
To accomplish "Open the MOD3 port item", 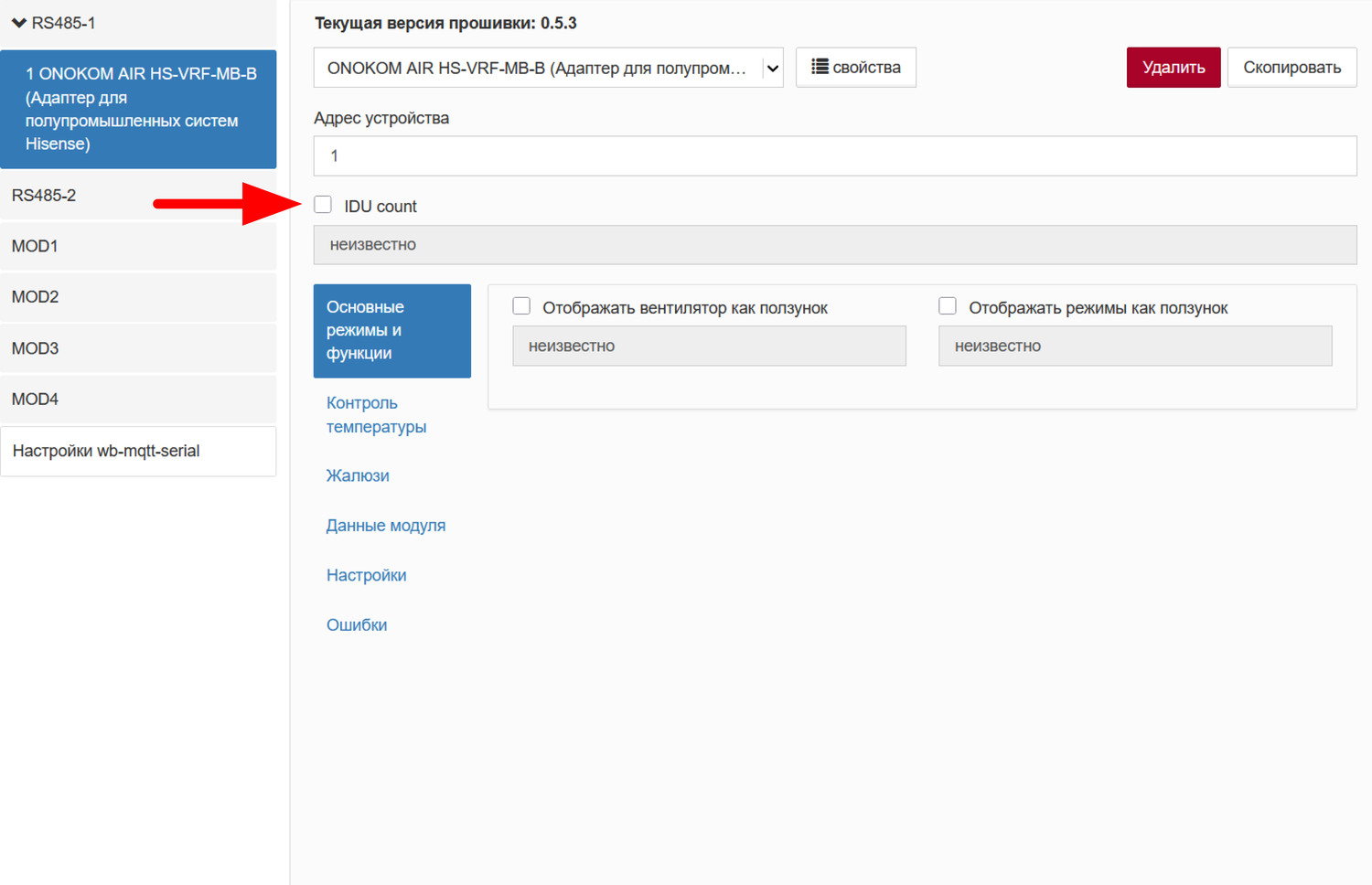I will click(35, 348).
